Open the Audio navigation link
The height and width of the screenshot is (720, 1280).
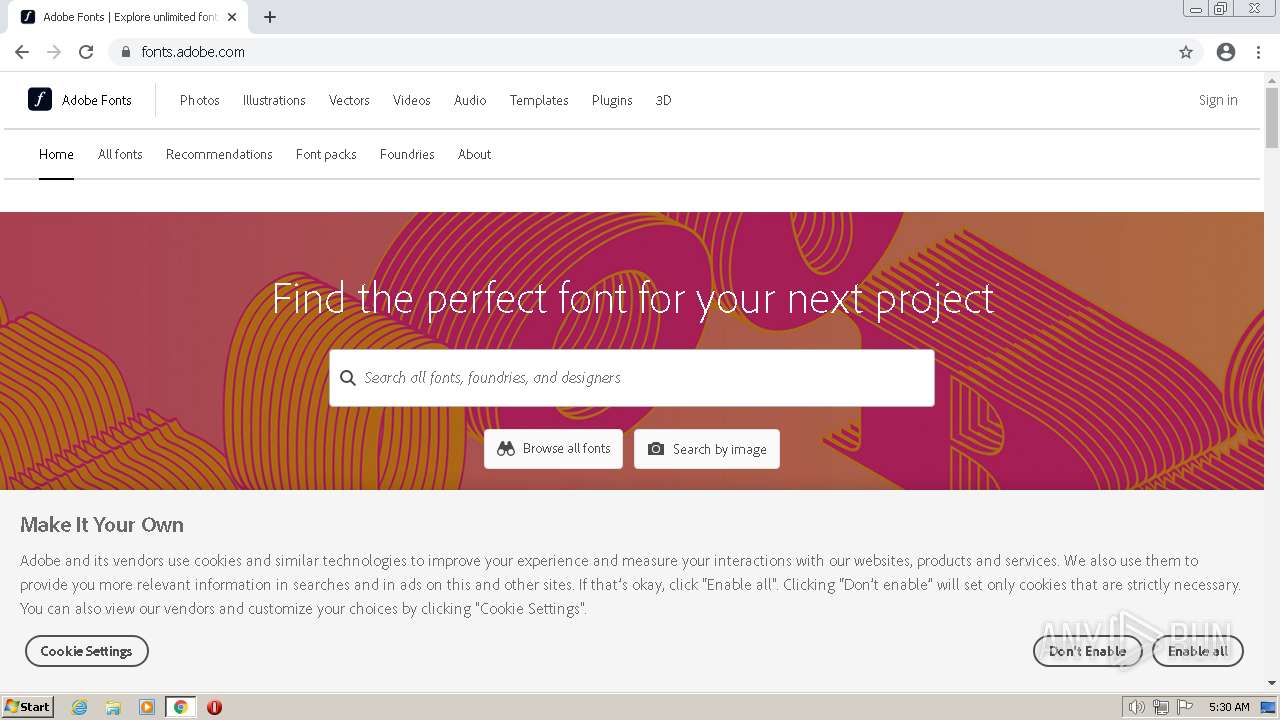pos(470,100)
